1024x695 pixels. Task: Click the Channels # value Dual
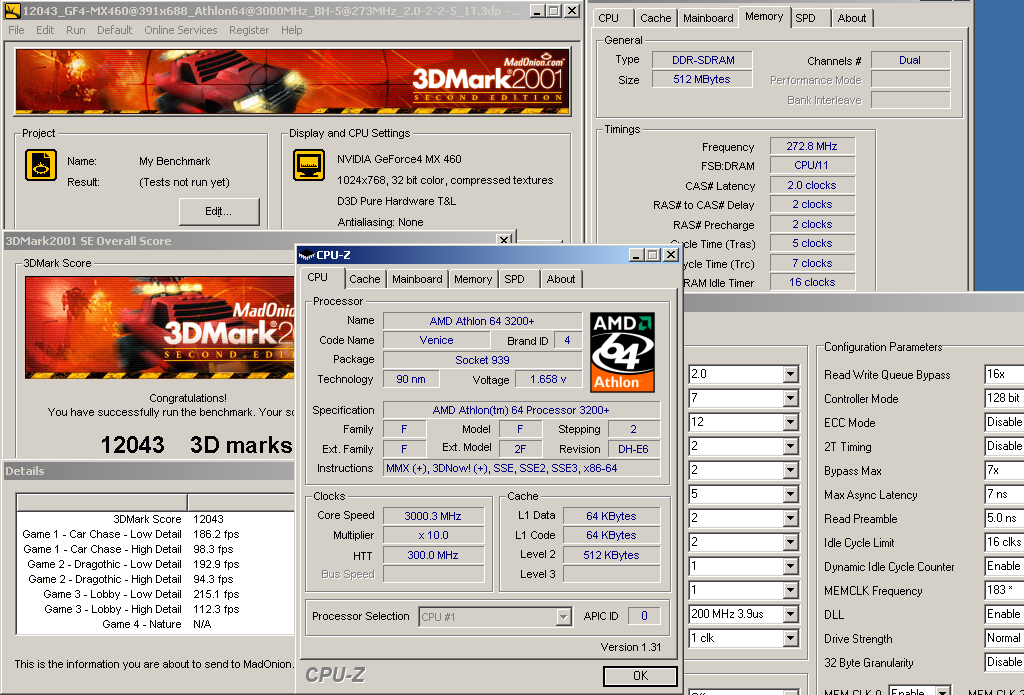(x=910, y=60)
